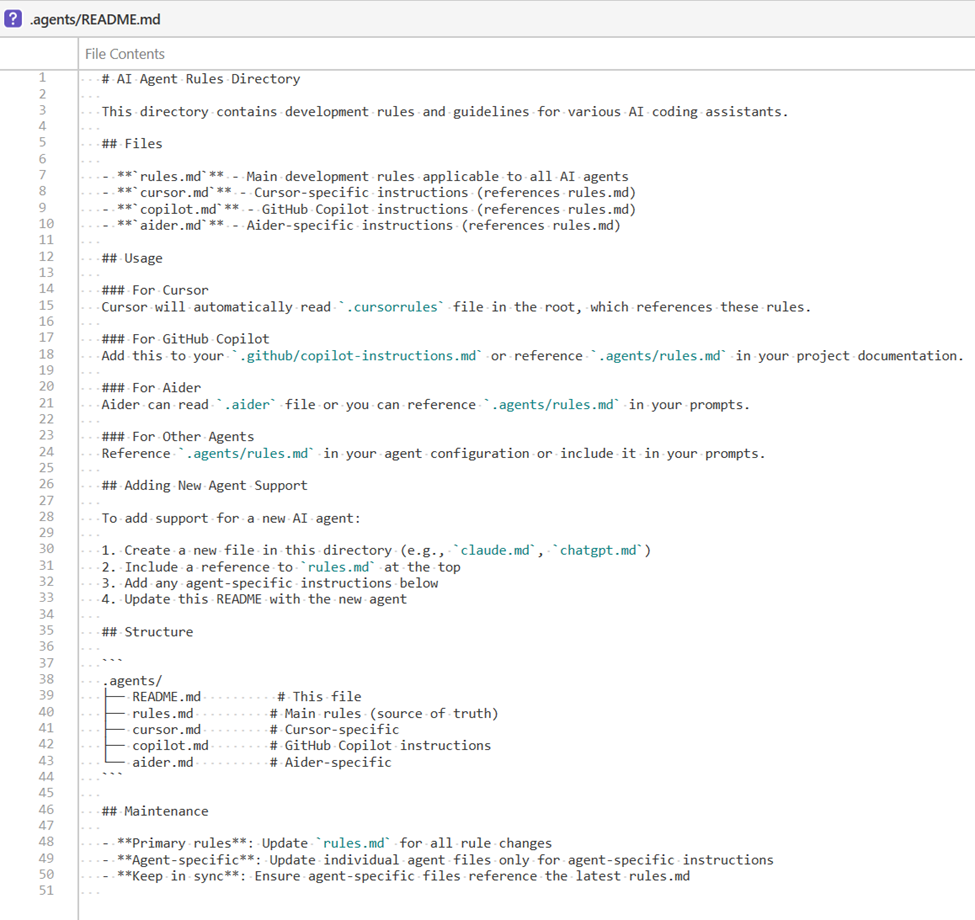Viewport: 975px width, 920px height.
Task: Click line number 28 in the gutter
Action: pos(45,518)
